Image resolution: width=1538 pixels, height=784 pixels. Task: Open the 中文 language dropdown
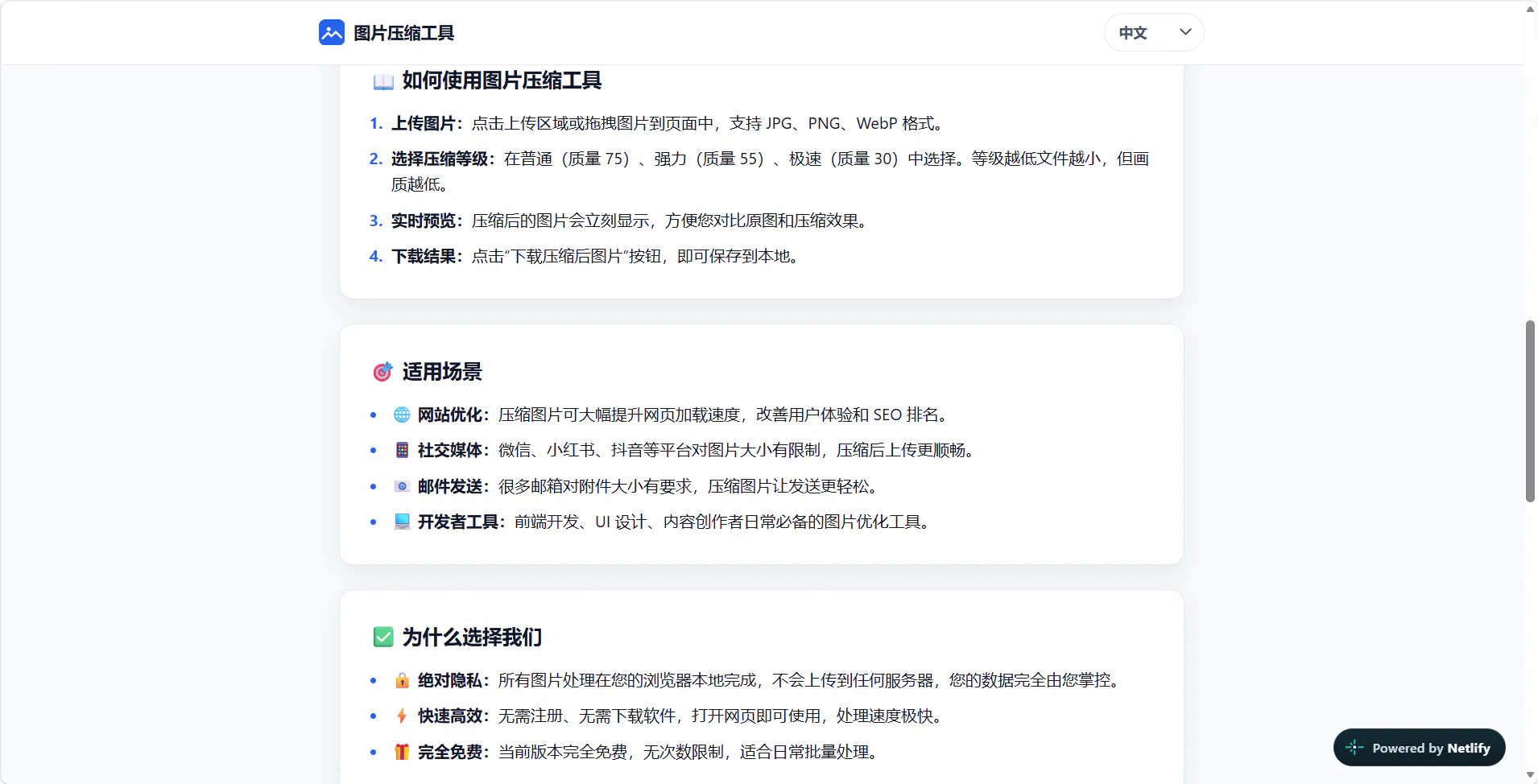tap(1154, 32)
